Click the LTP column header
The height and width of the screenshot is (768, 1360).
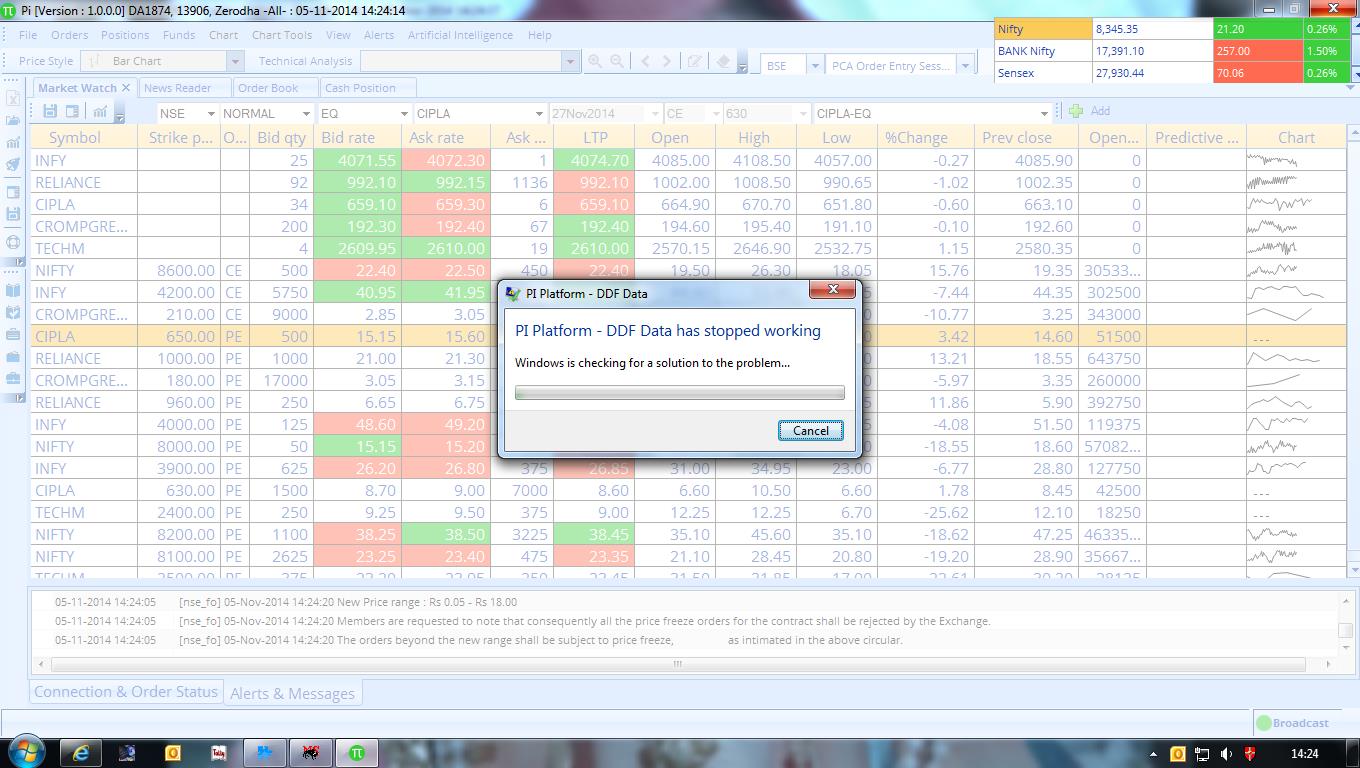(595, 138)
